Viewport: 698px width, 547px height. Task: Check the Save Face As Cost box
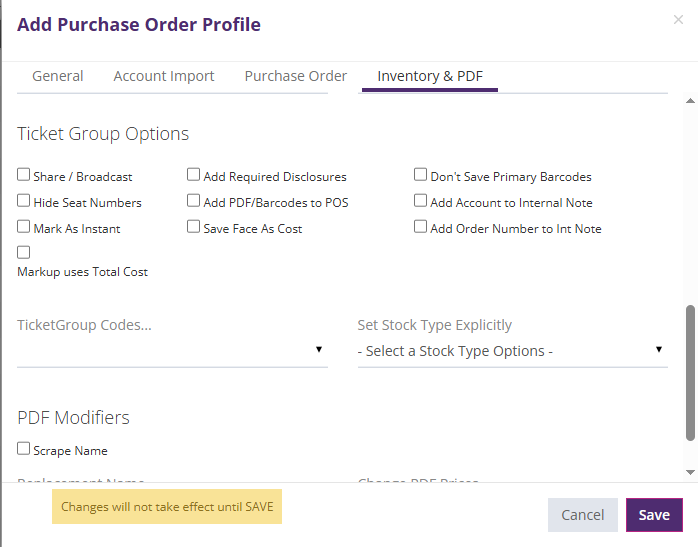tap(194, 227)
